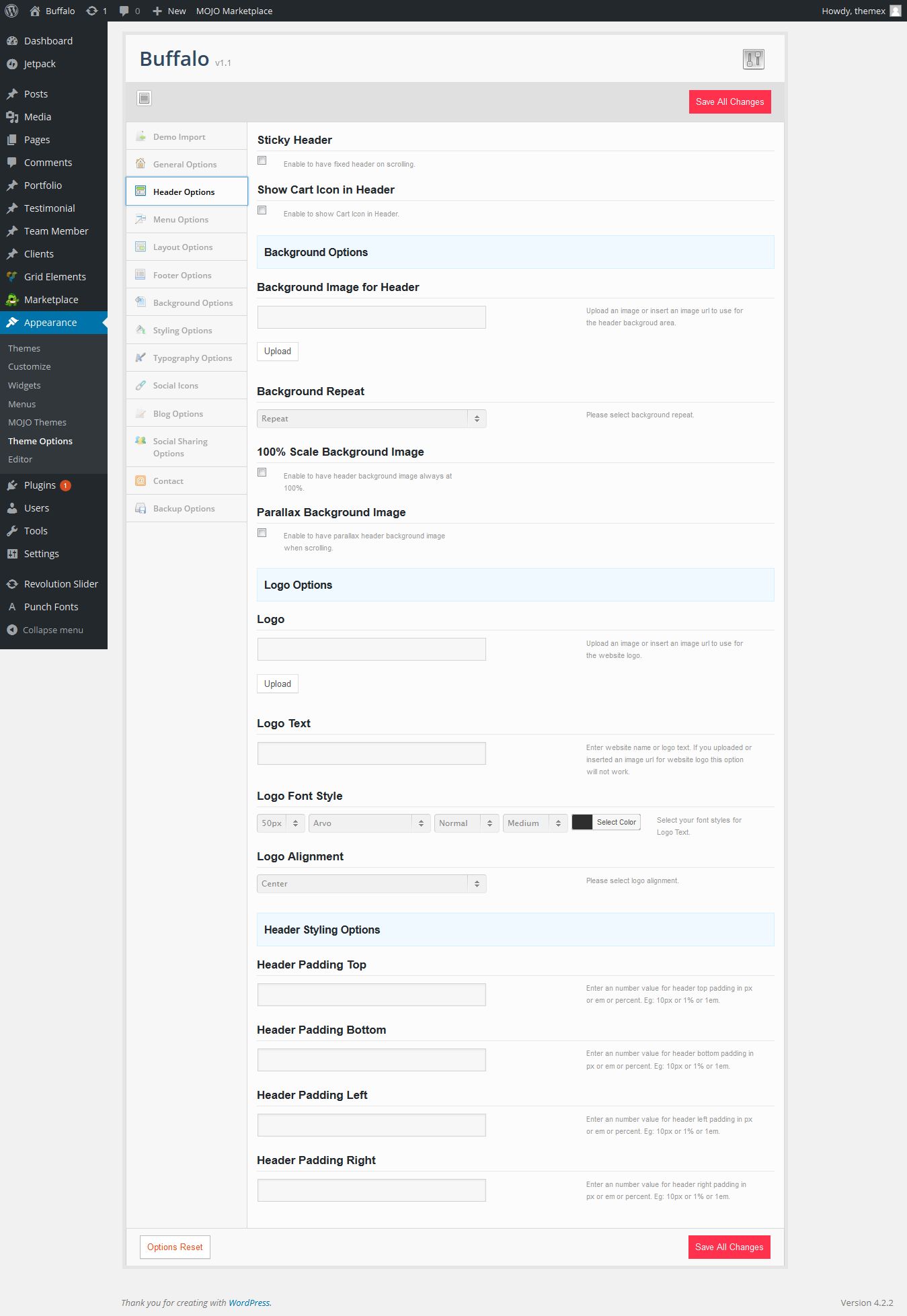Open the Logo Alignment Center dropdown
The width and height of the screenshot is (907, 1316).
tap(371, 884)
